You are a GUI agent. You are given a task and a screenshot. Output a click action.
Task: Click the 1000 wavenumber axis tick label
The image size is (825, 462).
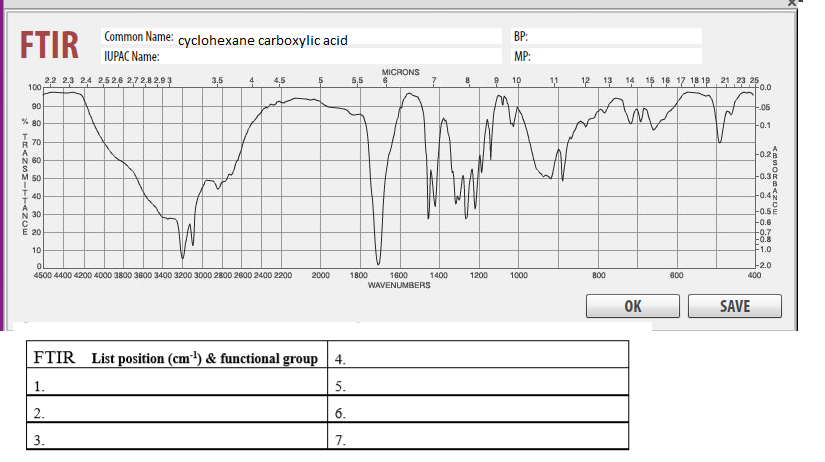tap(518, 275)
